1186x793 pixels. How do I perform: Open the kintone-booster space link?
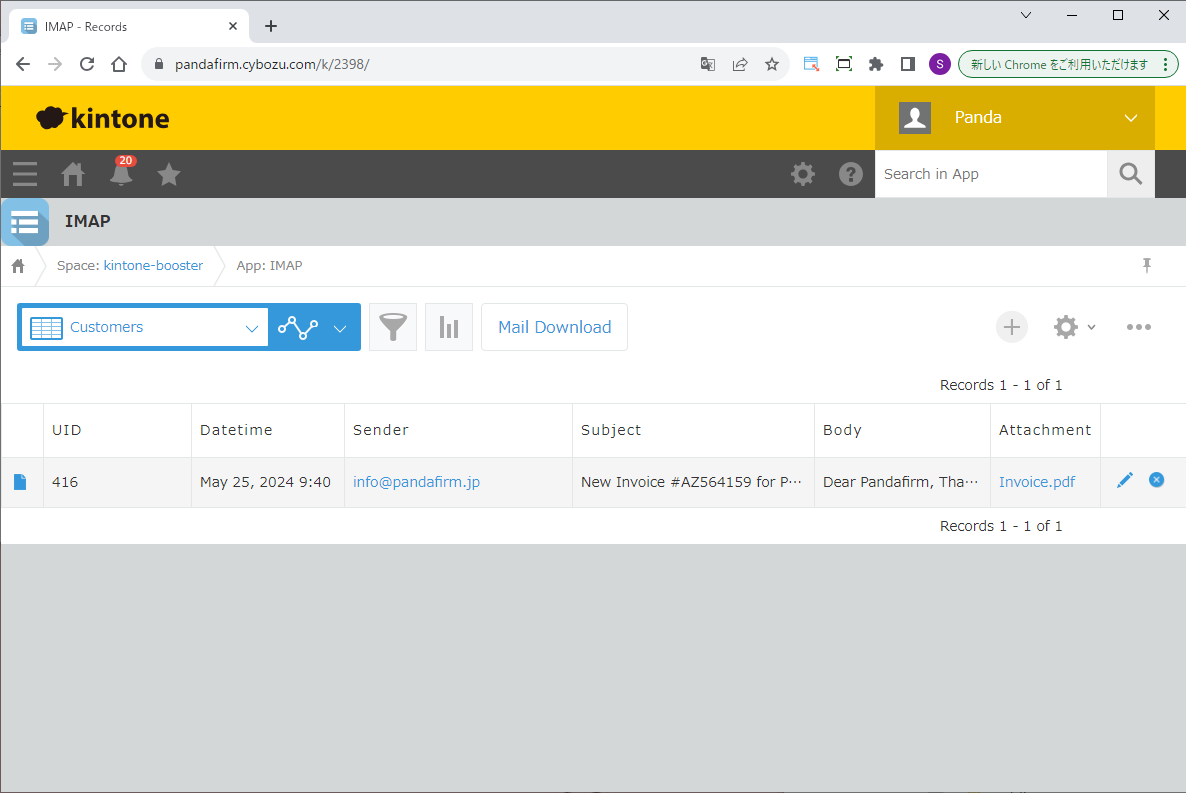[x=153, y=265]
